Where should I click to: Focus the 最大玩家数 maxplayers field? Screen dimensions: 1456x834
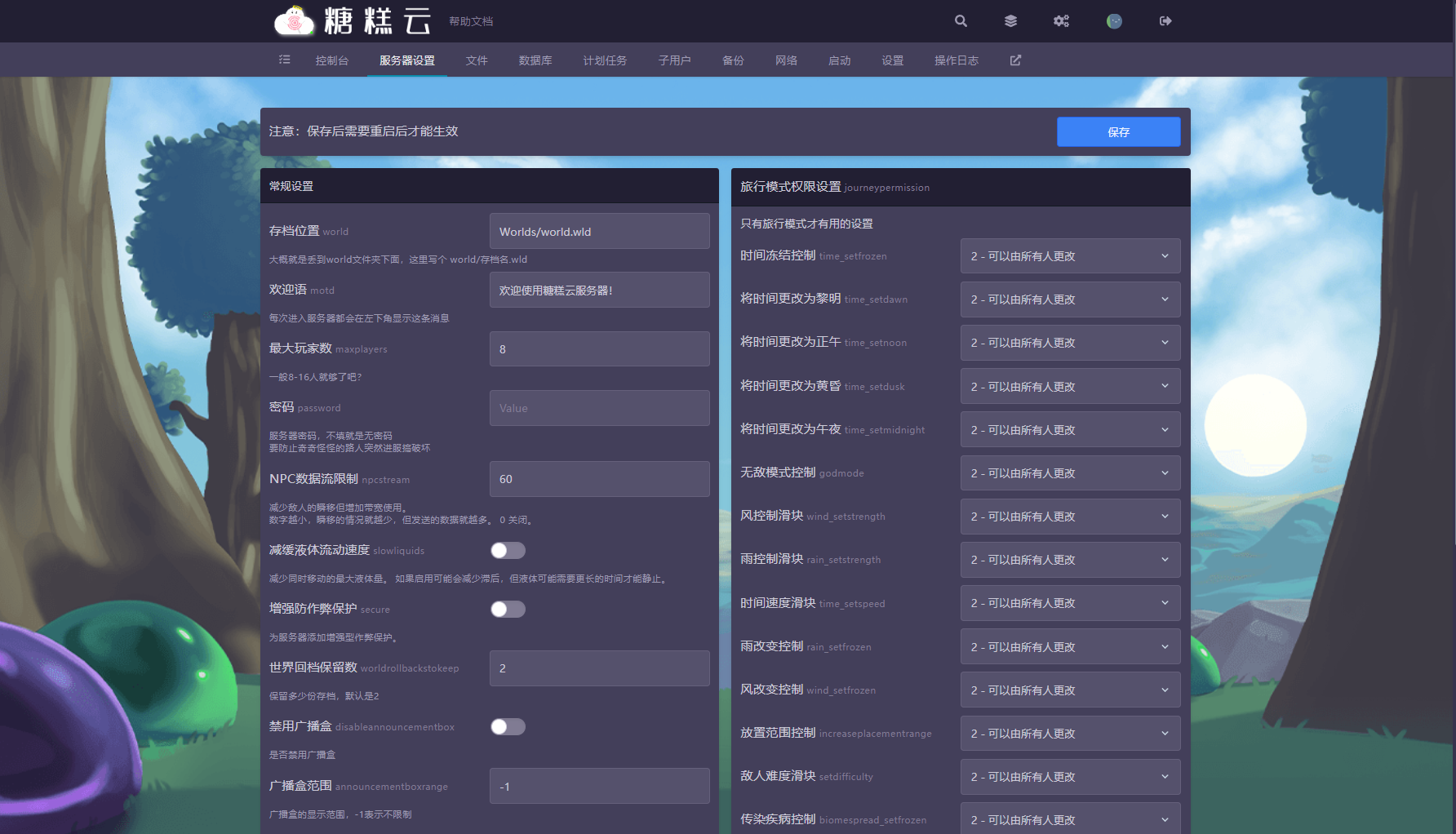click(x=599, y=349)
